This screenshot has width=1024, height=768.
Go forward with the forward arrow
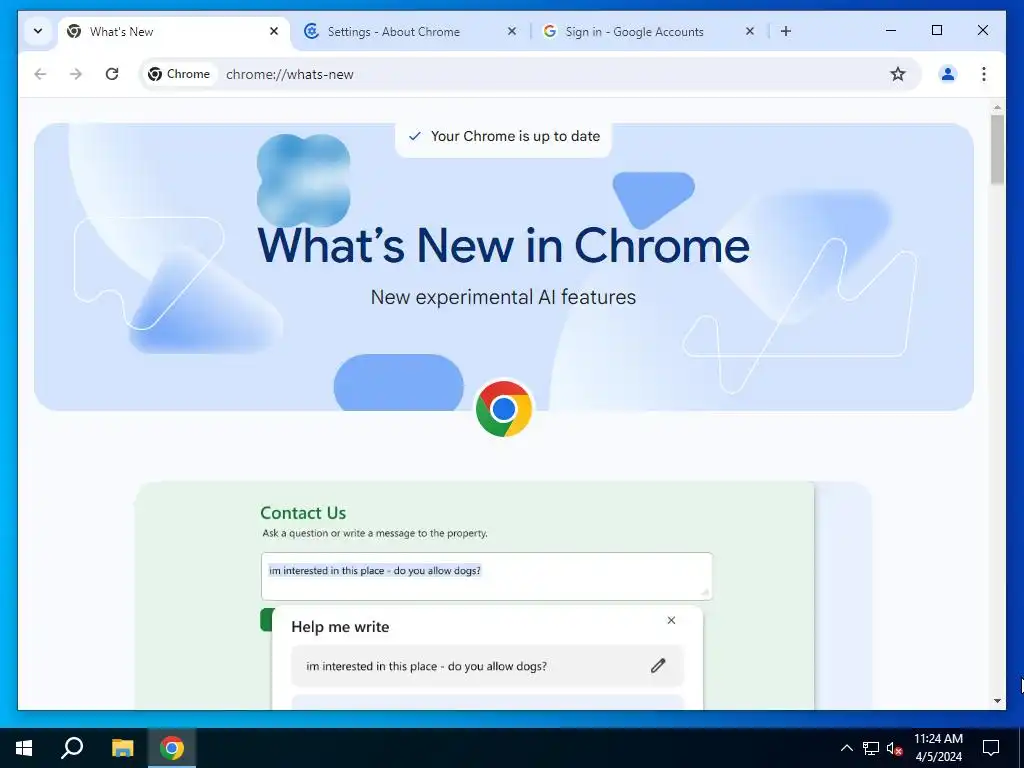click(76, 74)
